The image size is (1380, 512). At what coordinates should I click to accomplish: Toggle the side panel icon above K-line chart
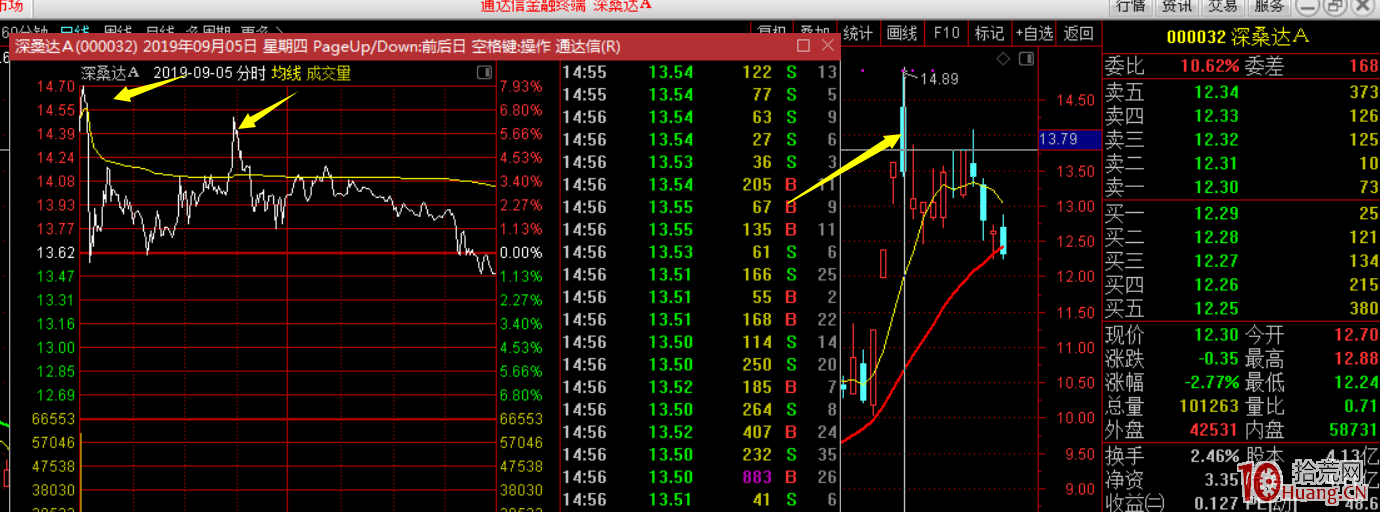tap(1027, 59)
